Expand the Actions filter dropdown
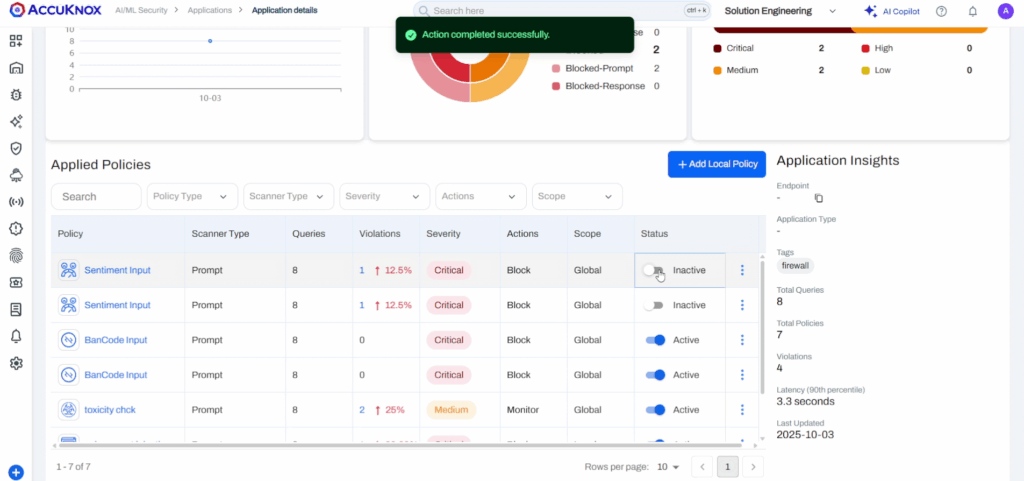The image size is (1024, 481). [481, 196]
